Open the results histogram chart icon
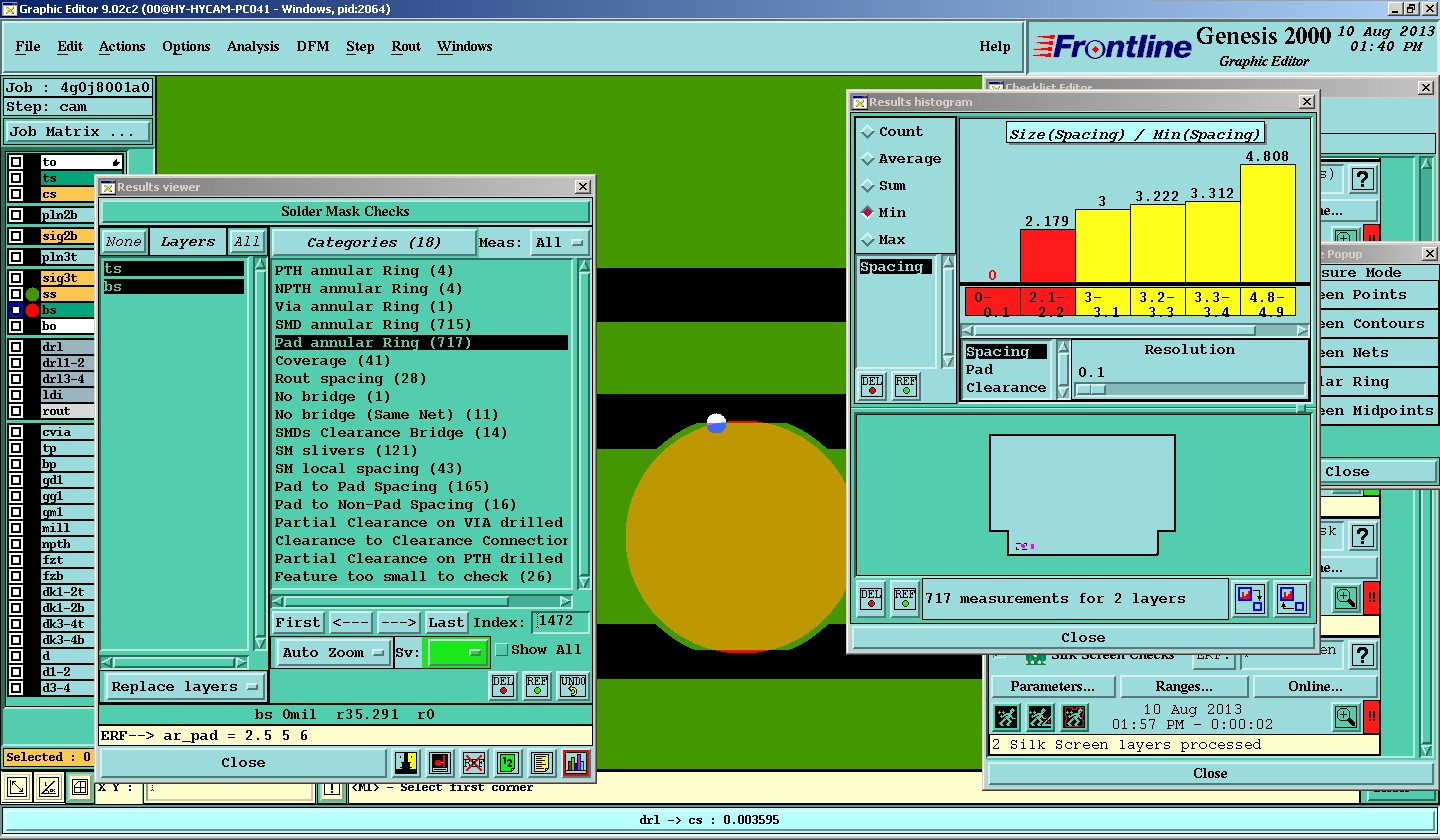Image resolution: width=1440 pixels, height=840 pixels. point(576,764)
